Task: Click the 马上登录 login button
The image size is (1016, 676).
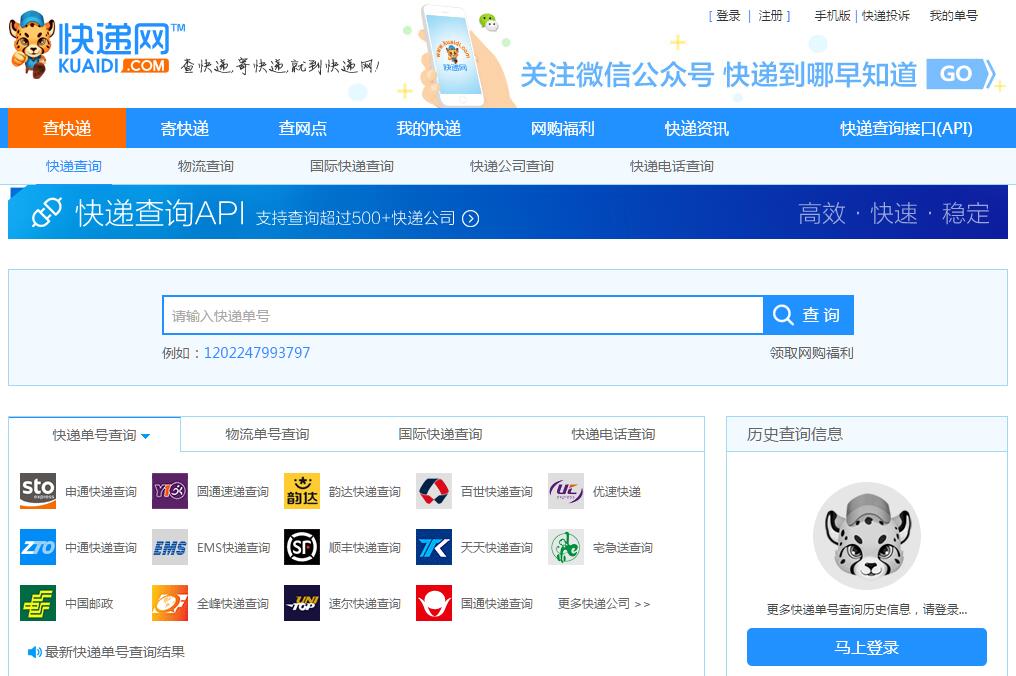Action: tap(866, 647)
